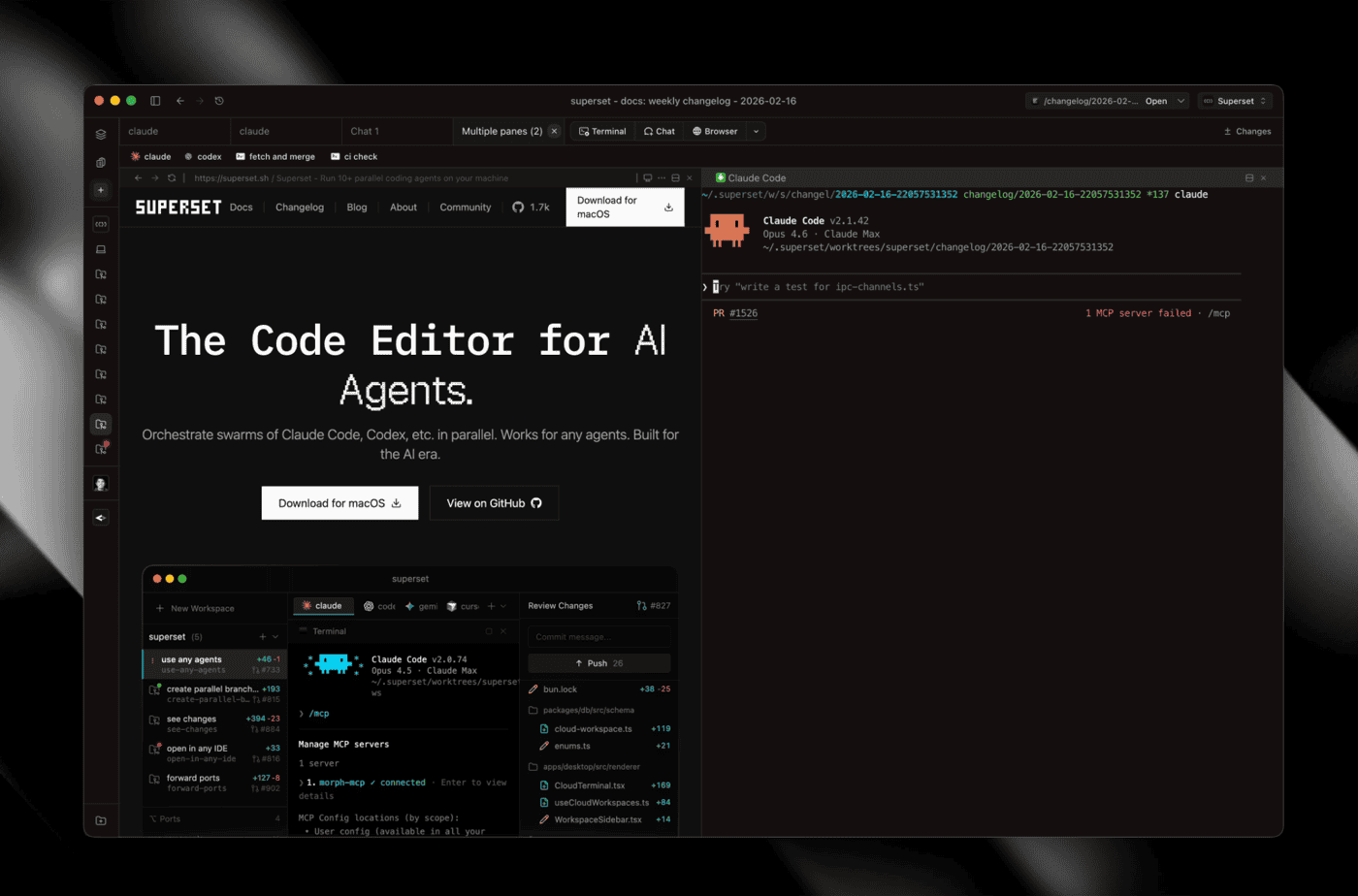This screenshot has width=1358, height=896.
Task: Add a new Terminal pane
Action: [x=602, y=131]
